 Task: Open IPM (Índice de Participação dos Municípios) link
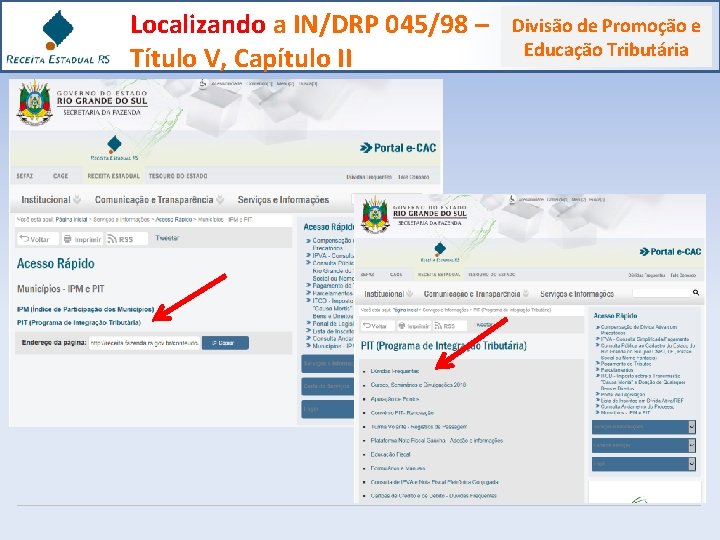click(x=85, y=309)
